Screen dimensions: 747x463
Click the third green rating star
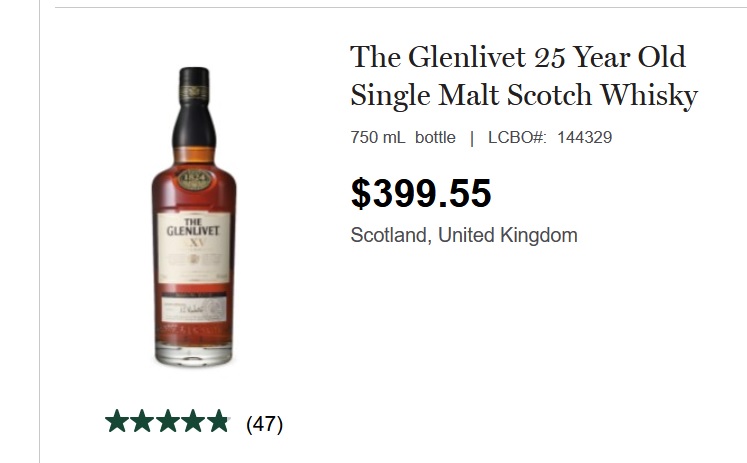click(x=168, y=421)
